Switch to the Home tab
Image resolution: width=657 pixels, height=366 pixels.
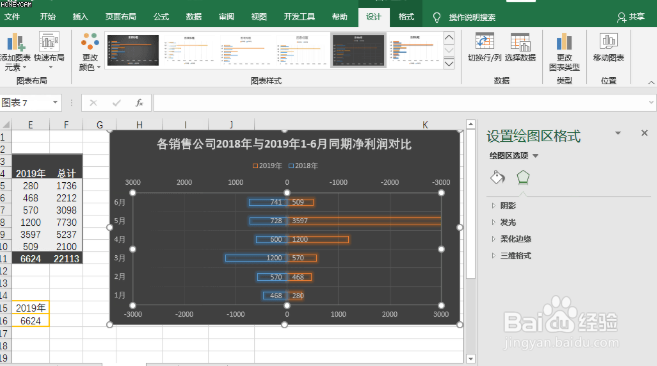(48, 17)
